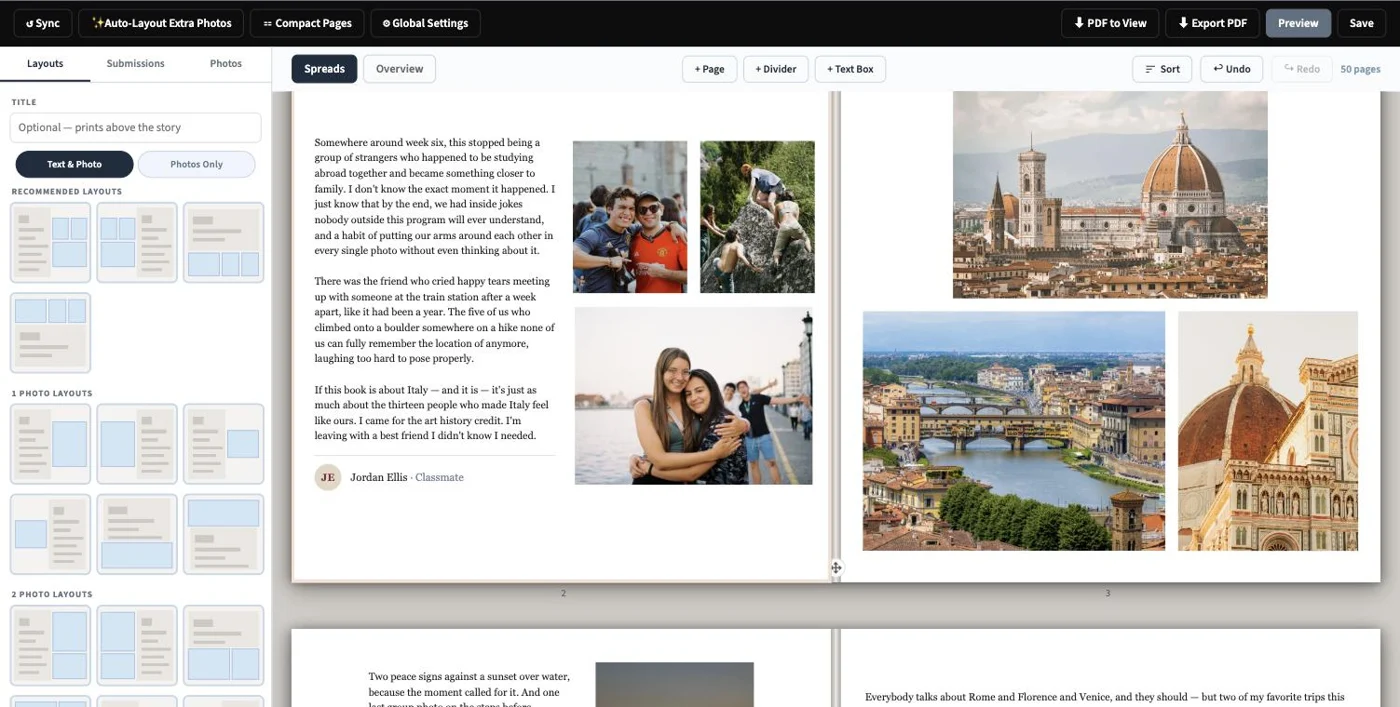1400x707 pixels.
Task: Click the Redo button
Action: click(1302, 69)
